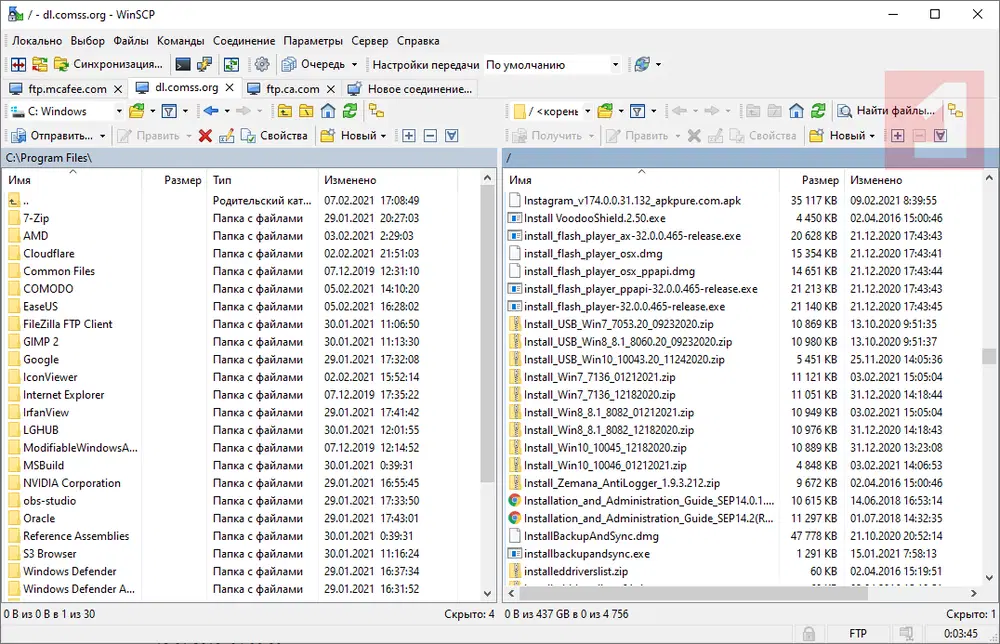Click the Open in PuTTY icon
This screenshot has width=1000, height=644.
[x=205, y=64]
